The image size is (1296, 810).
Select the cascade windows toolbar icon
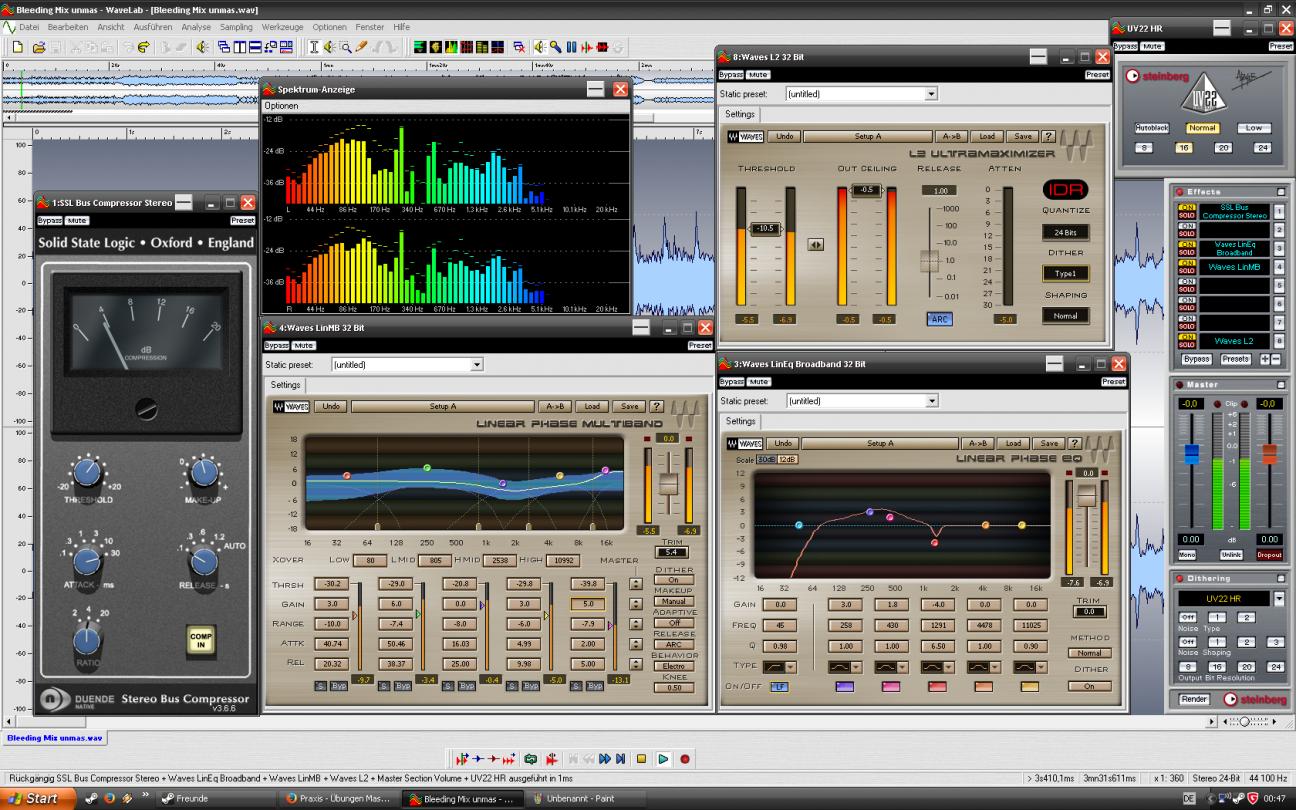(224, 47)
